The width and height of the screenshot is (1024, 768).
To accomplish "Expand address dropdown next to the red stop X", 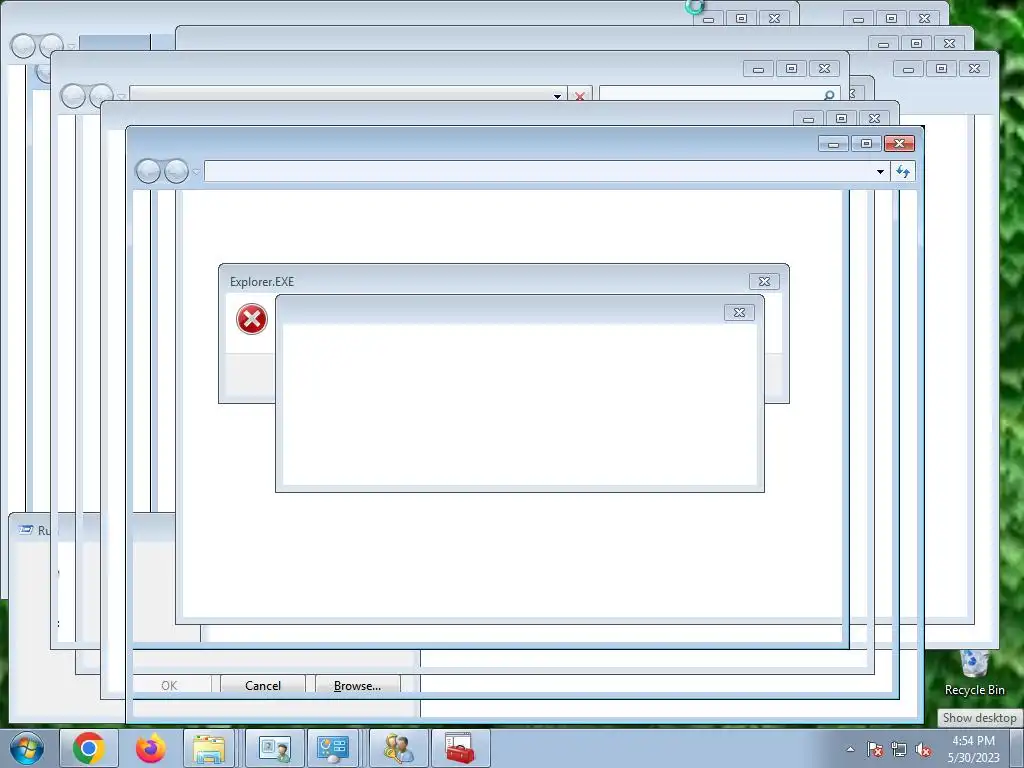I will point(557,95).
